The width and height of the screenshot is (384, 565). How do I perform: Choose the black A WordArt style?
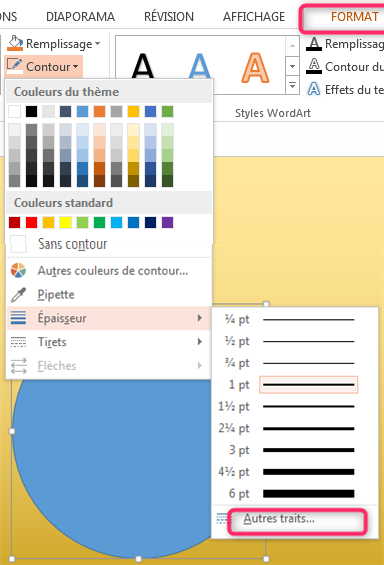(143, 66)
